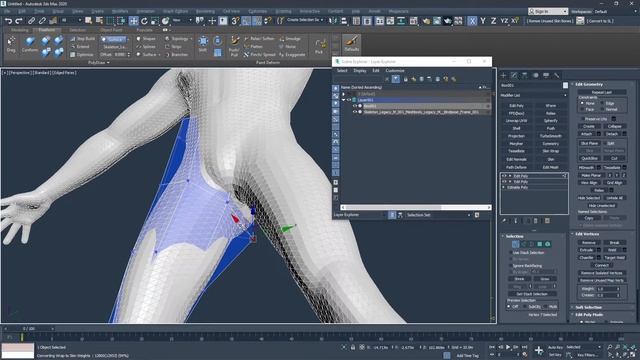Screen dimensions: 640x360
Task: Toggle the Angle Snap icon
Action: pyautogui.click(x=246, y=21)
